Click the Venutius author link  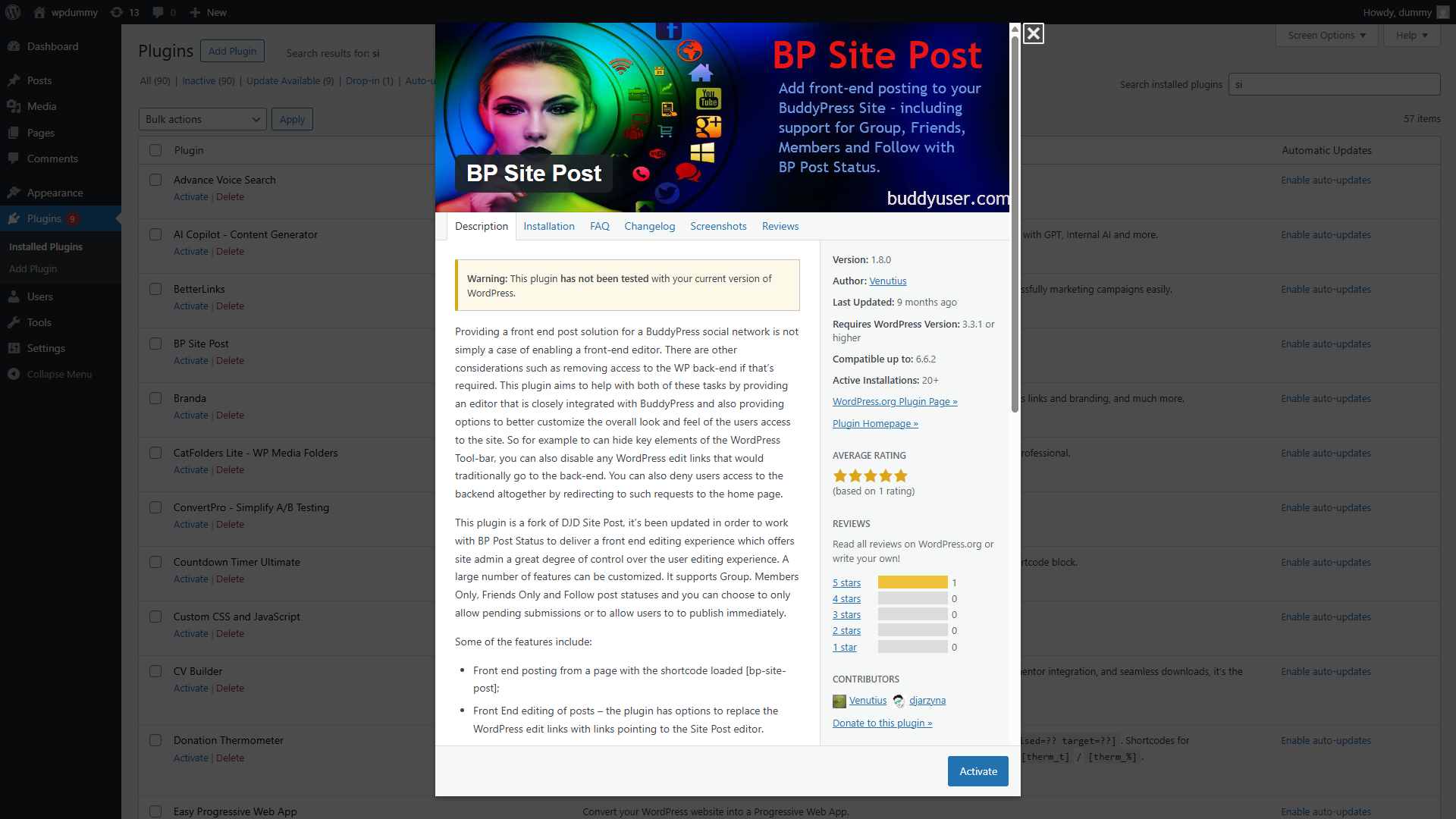pyautogui.click(x=887, y=281)
